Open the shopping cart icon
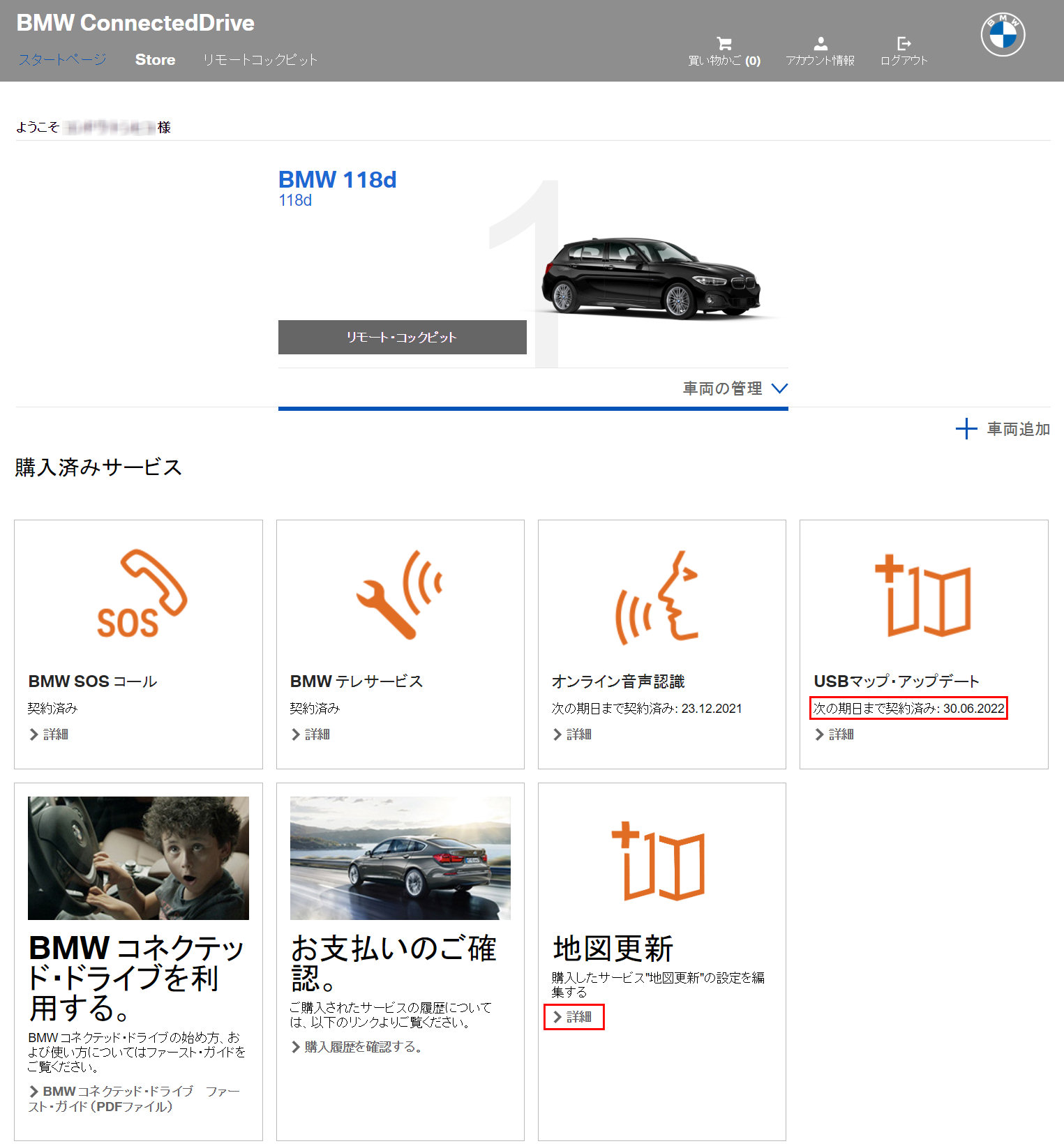This screenshot has width=1064, height=1146. point(724,43)
